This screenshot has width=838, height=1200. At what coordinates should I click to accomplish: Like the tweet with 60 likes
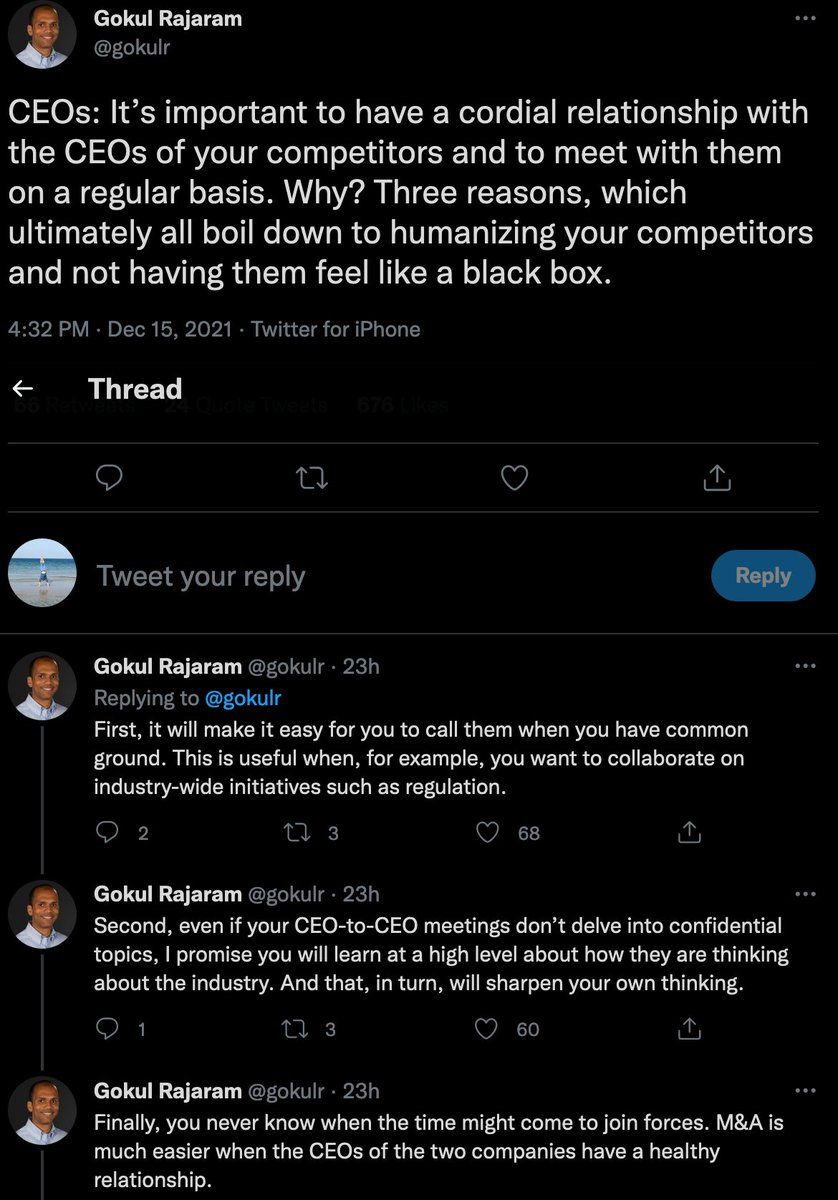488,1028
